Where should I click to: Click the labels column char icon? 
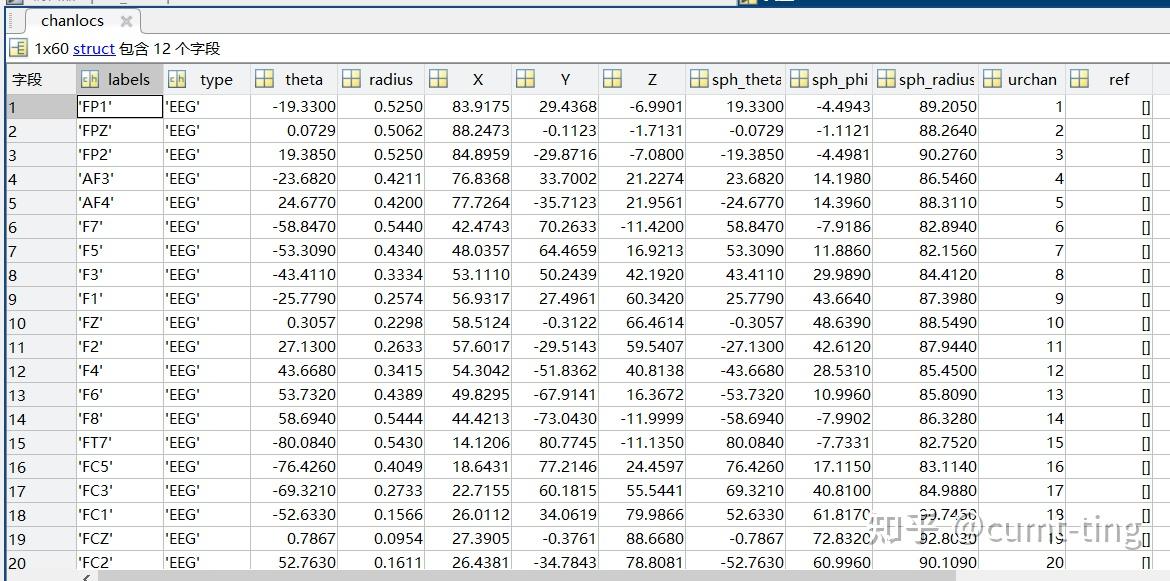coord(90,79)
